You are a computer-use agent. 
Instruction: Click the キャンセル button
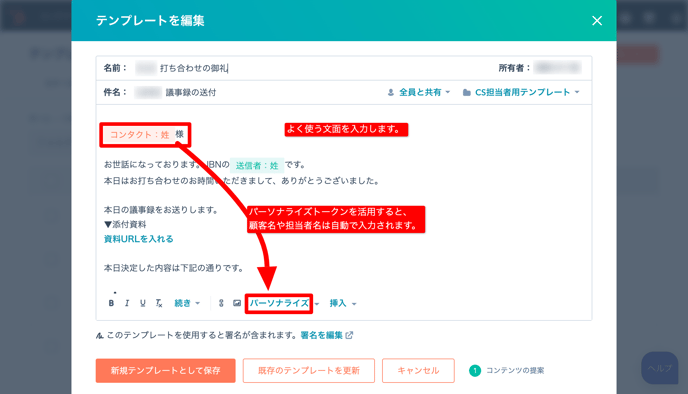click(x=418, y=370)
